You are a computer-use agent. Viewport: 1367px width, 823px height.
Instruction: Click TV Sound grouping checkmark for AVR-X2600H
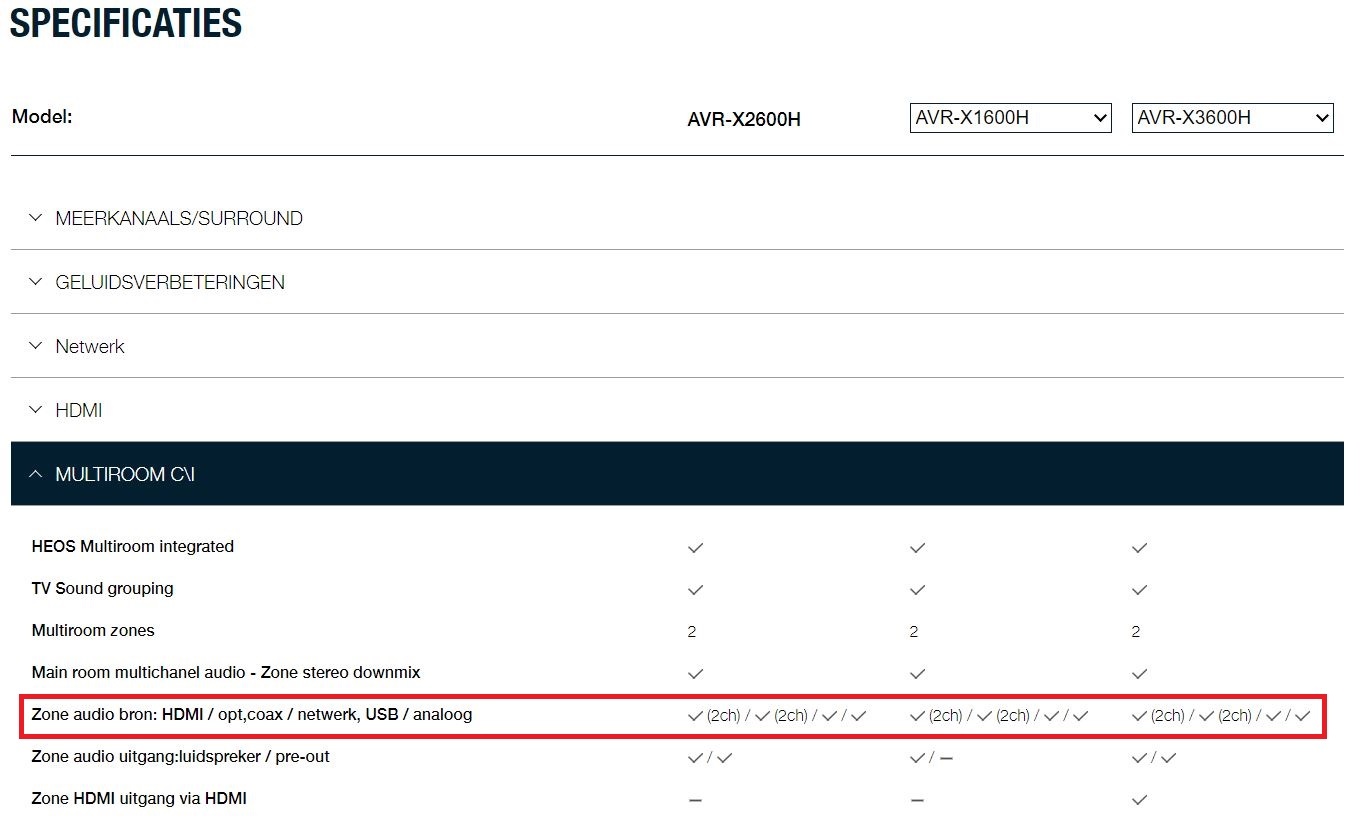click(x=696, y=590)
